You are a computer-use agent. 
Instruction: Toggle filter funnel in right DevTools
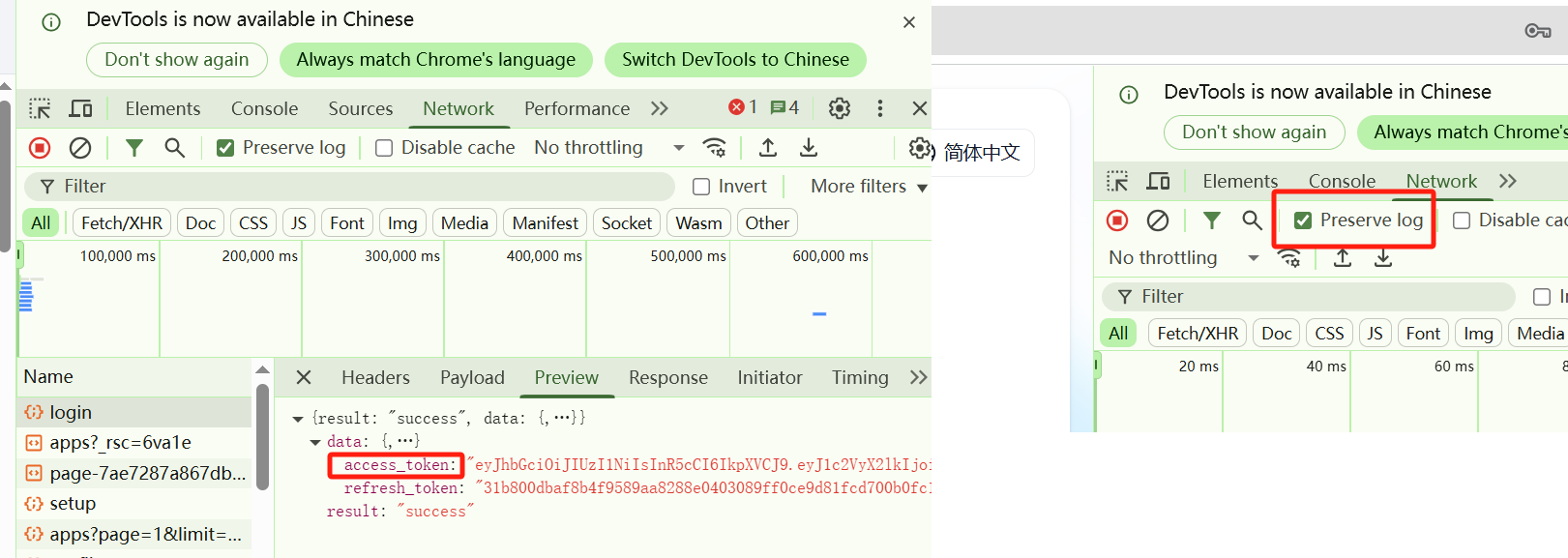(x=1212, y=220)
